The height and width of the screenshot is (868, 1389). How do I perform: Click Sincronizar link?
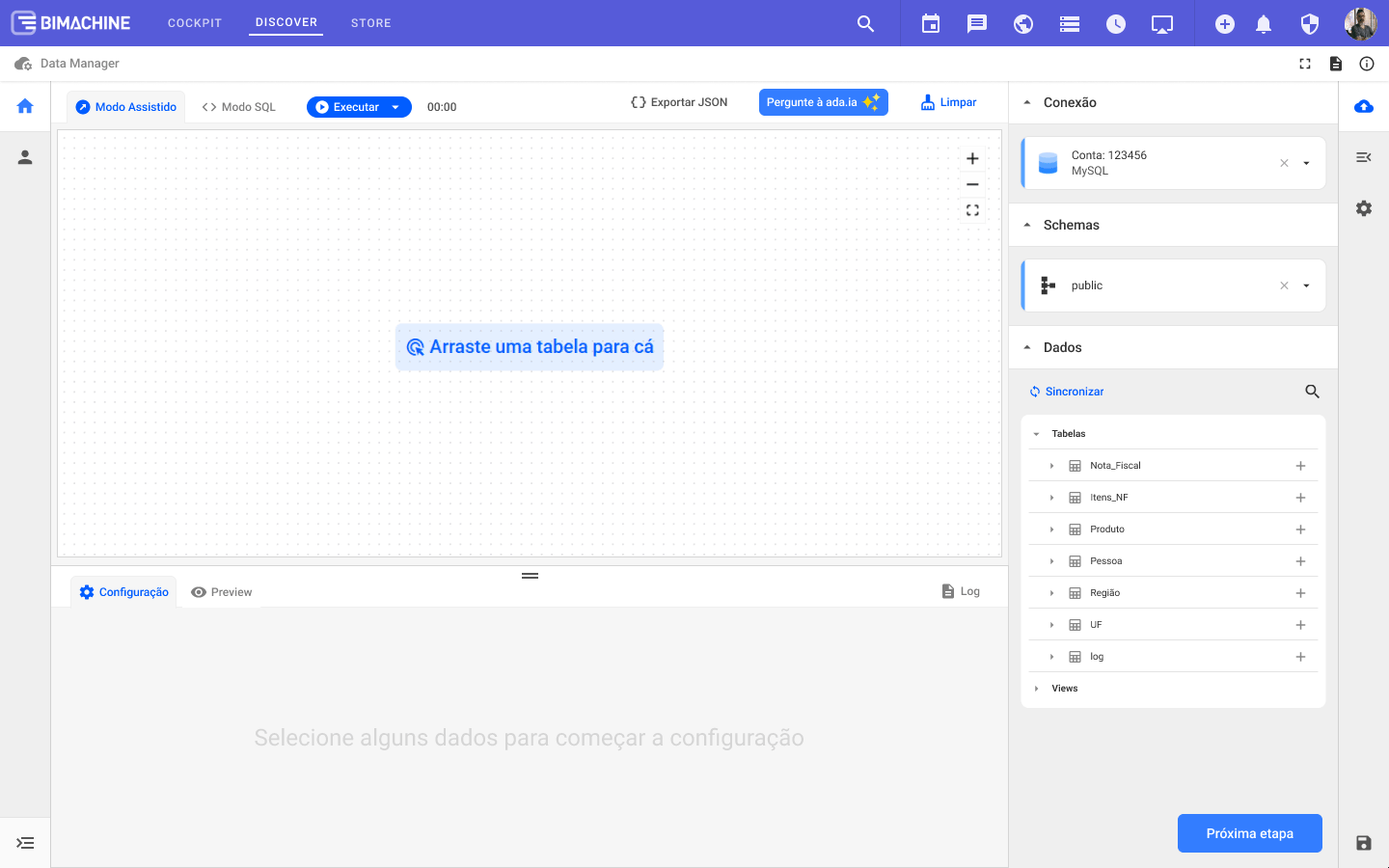[1067, 392]
